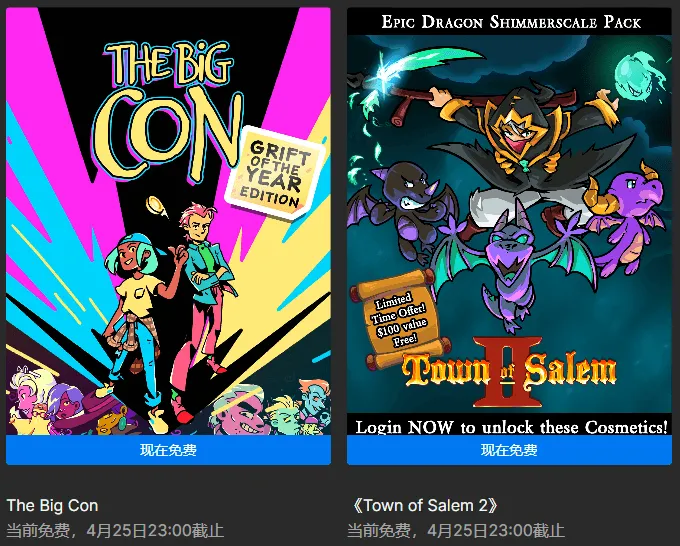This screenshot has width=680, height=546.
Task: Click Town of Salem 2 free-until April 25 text
Action: point(456,530)
